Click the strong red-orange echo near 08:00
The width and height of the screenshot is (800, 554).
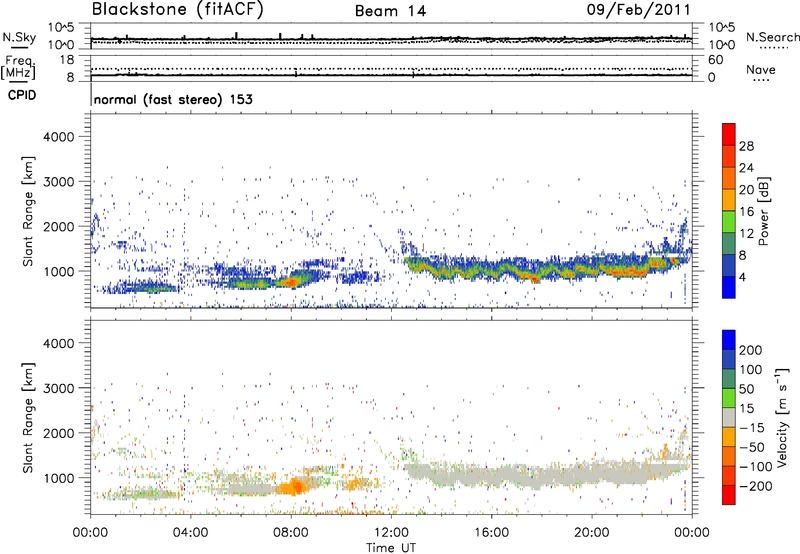(x=291, y=282)
